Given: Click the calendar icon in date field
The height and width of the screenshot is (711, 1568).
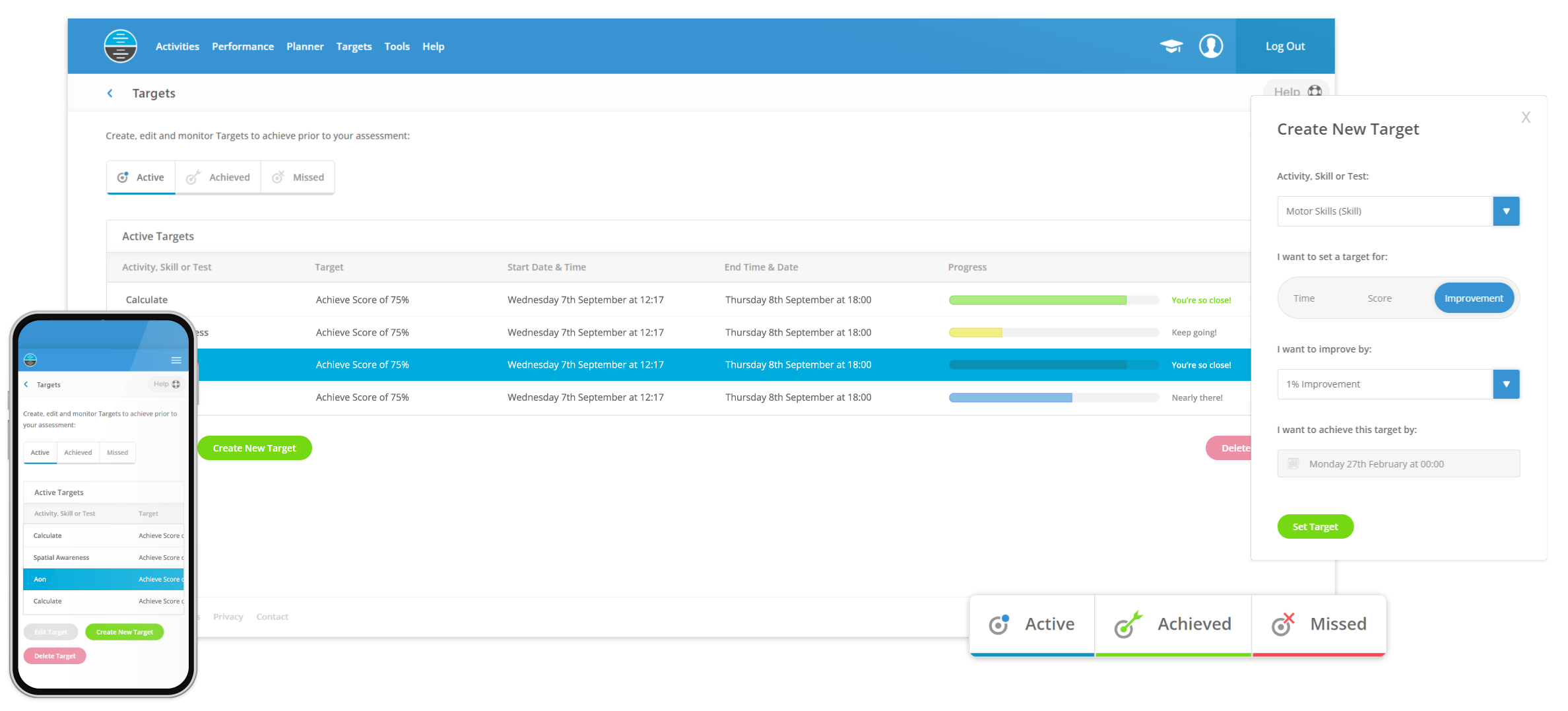Looking at the screenshot, I should (1293, 464).
